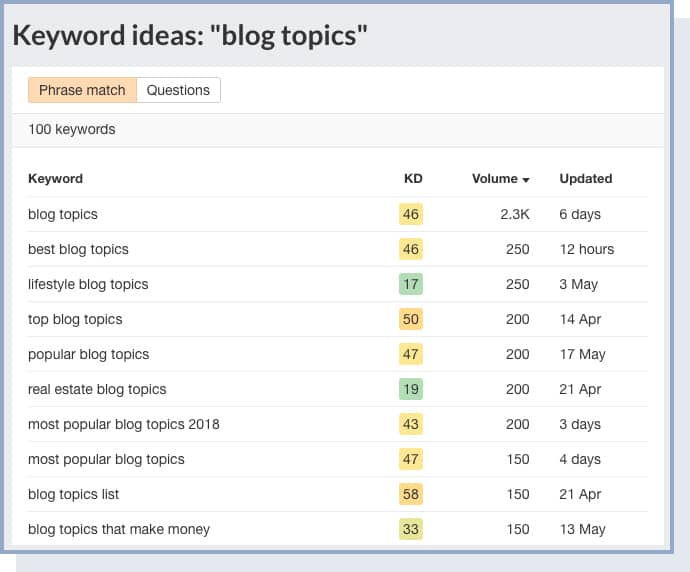Click the KD column header
690x572 pixels.
[x=413, y=179]
